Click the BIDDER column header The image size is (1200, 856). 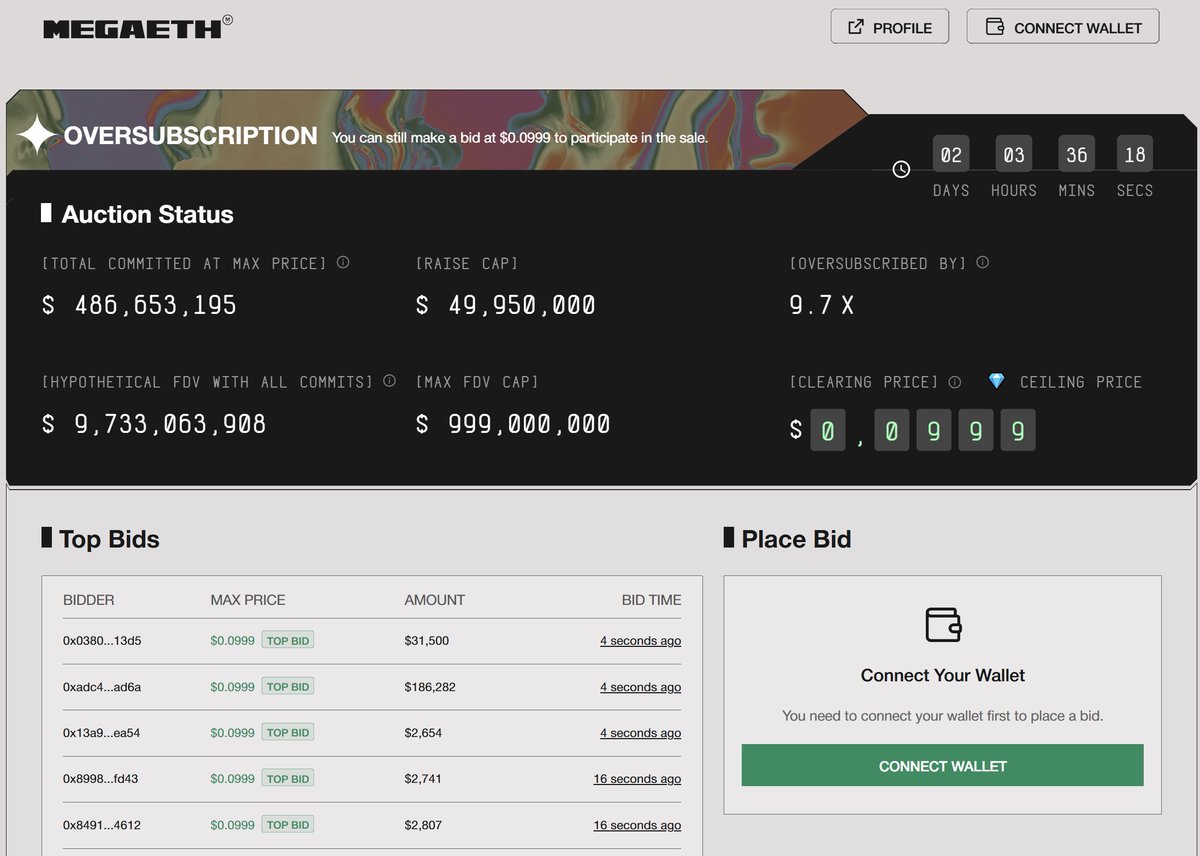click(x=89, y=600)
